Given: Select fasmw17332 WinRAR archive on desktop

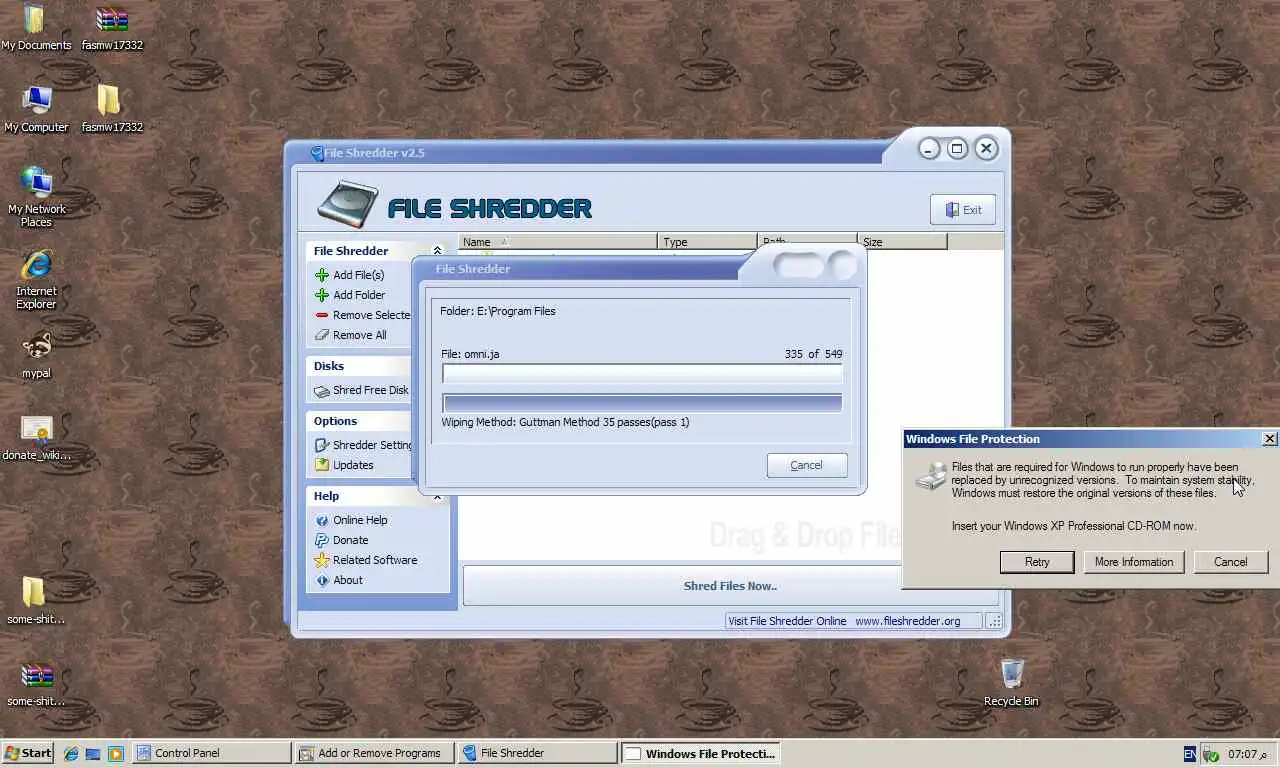Looking at the screenshot, I should (112, 28).
